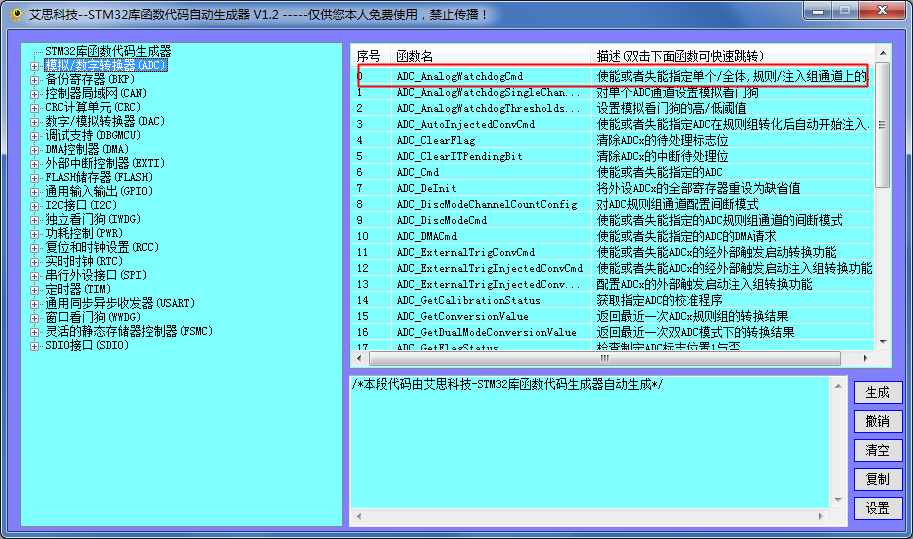Select the ADC_ExternalTrigInjectedConvCmd row
This screenshot has width=913, height=539.
613,268
